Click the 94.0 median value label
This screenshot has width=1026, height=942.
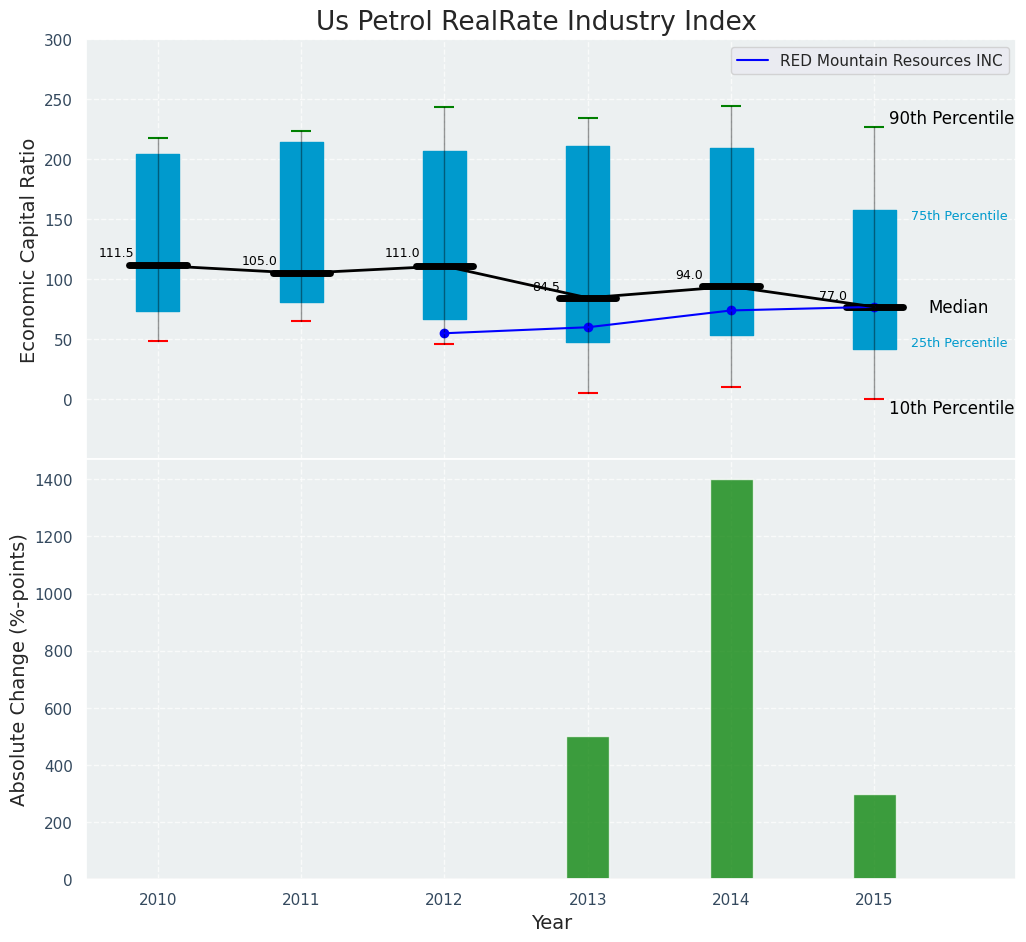click(x=689, y=276)
